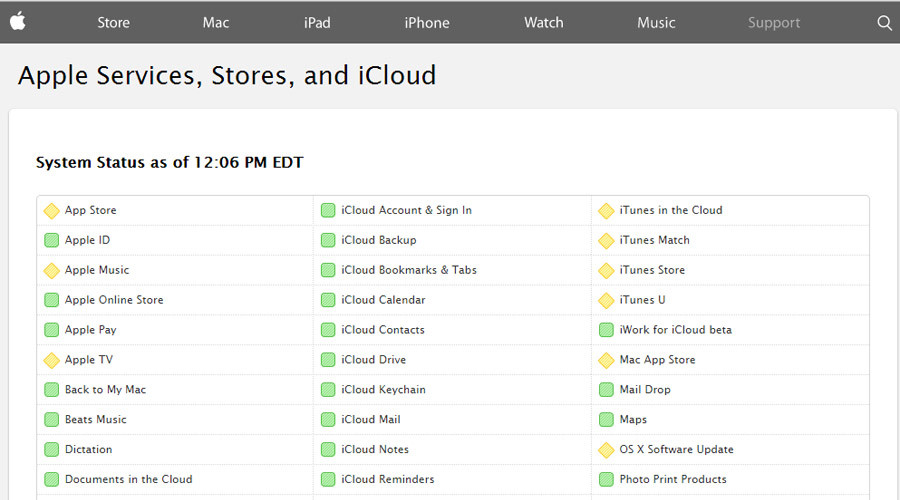Click green icon for Documents in the Cloud
Viewport: 900px width, 500px height.
pos(52,479)
